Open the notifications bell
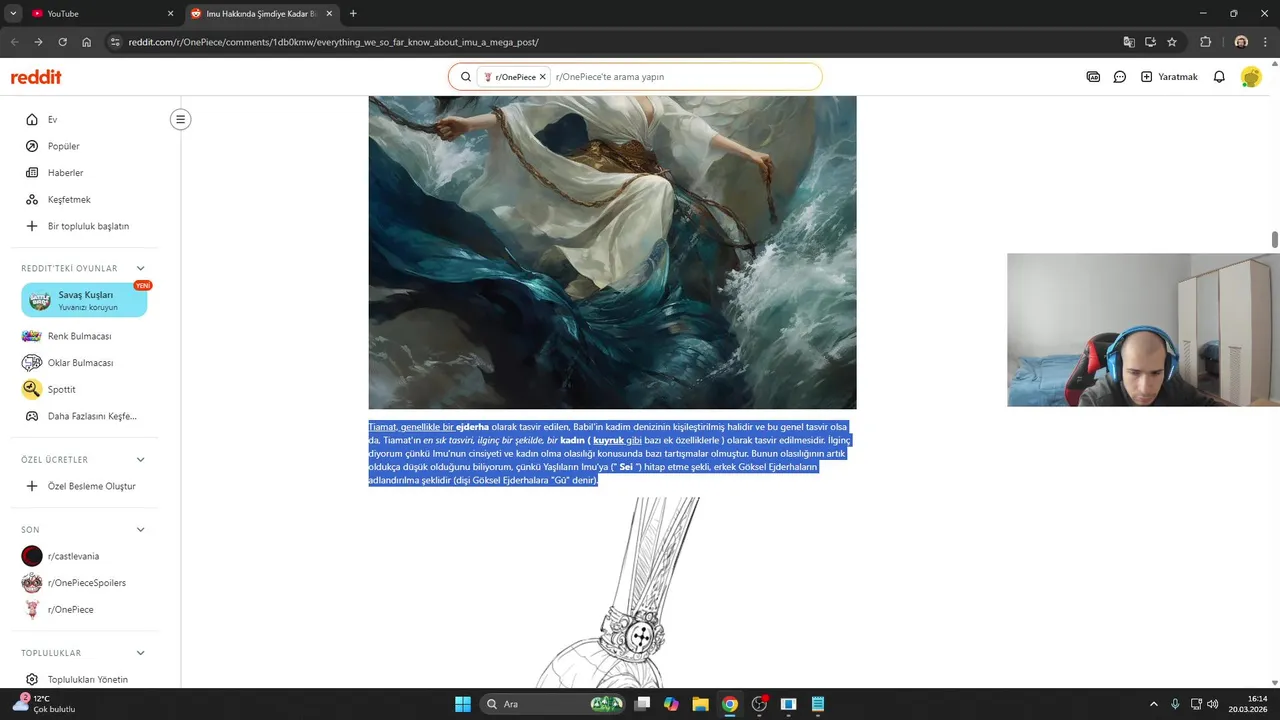This screenshot has height=720, width=1280. (1219, 77)
